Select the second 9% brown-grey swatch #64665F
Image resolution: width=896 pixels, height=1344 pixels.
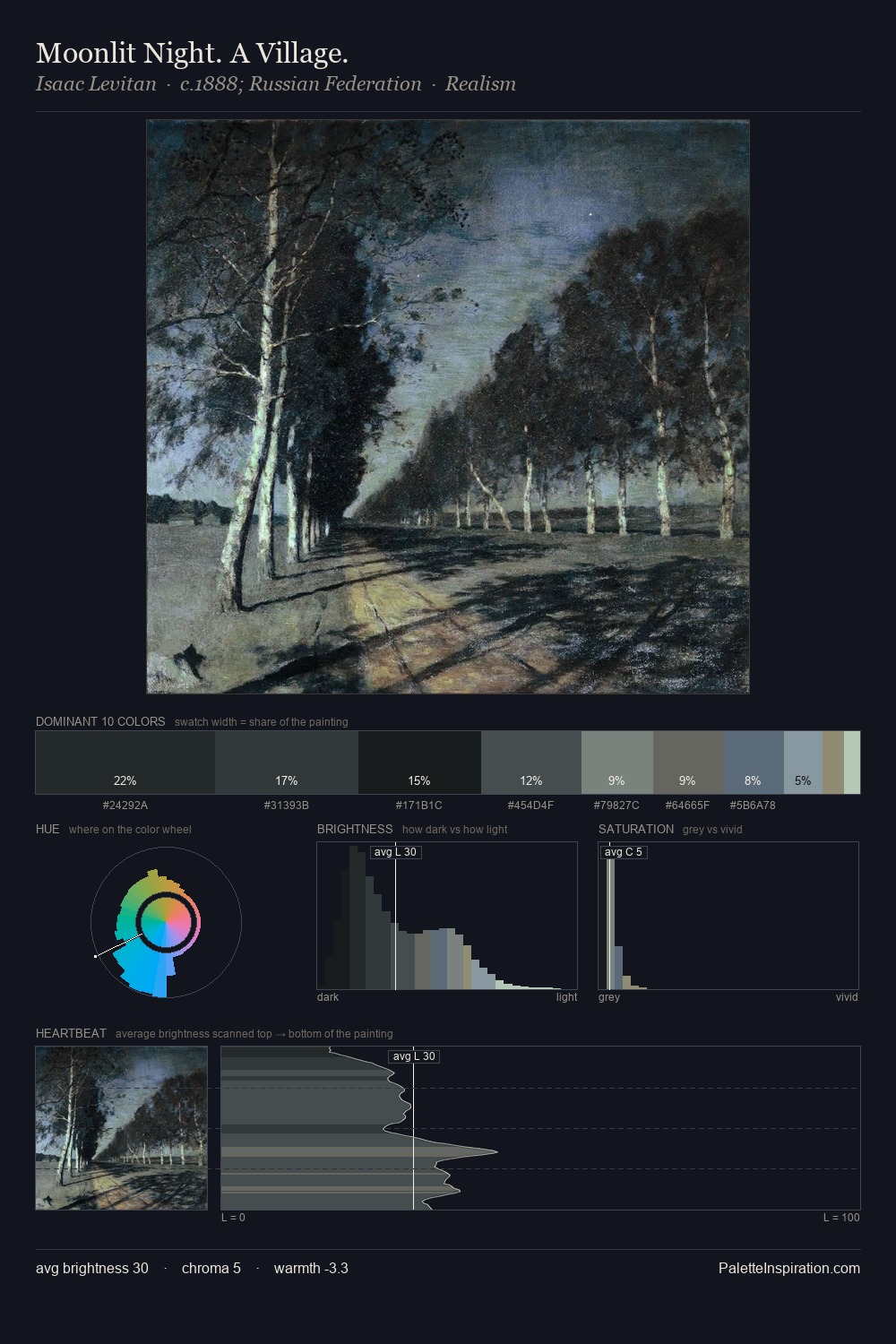[688, 762]
